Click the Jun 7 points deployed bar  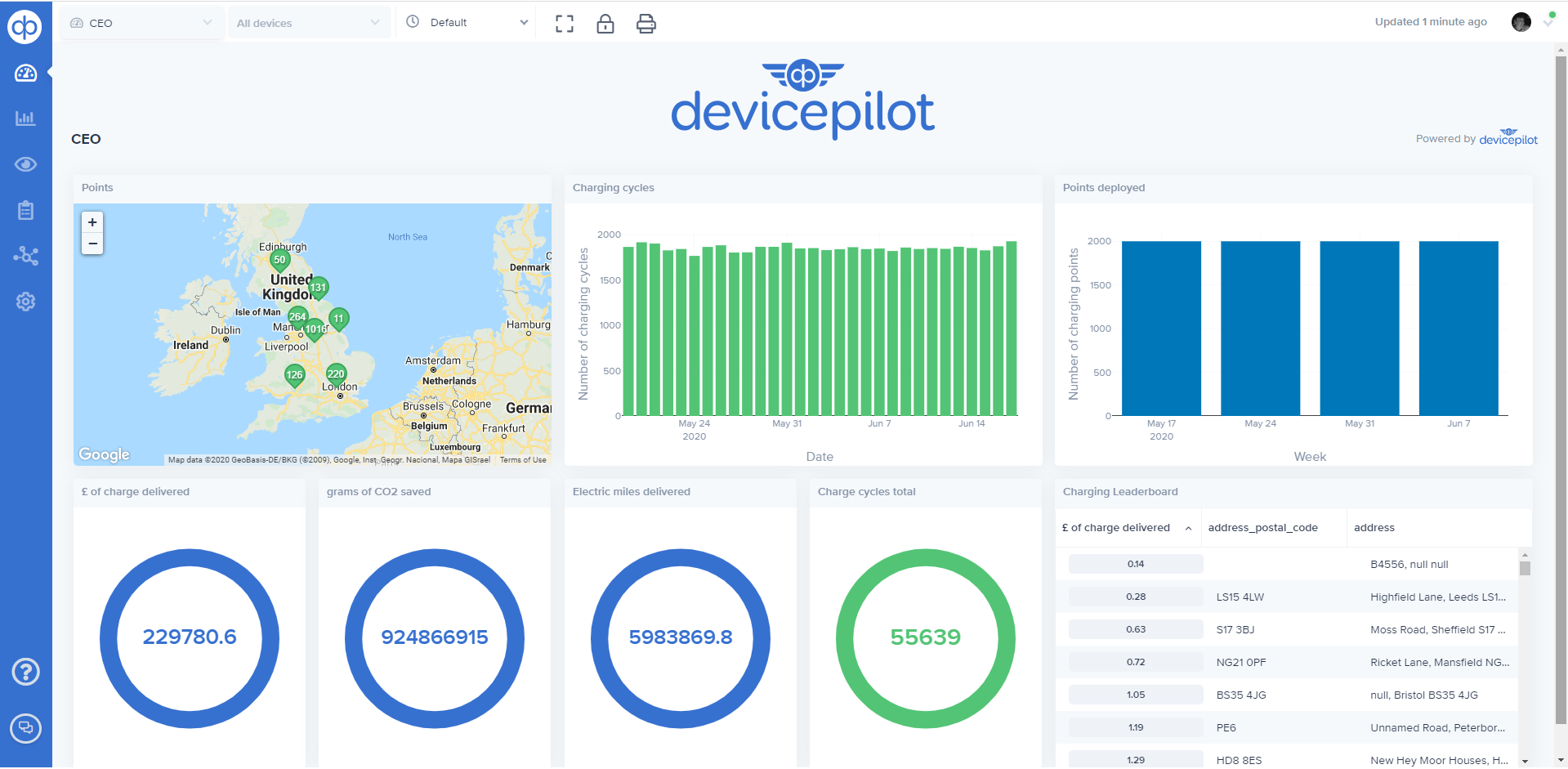tap(1459, 329)
